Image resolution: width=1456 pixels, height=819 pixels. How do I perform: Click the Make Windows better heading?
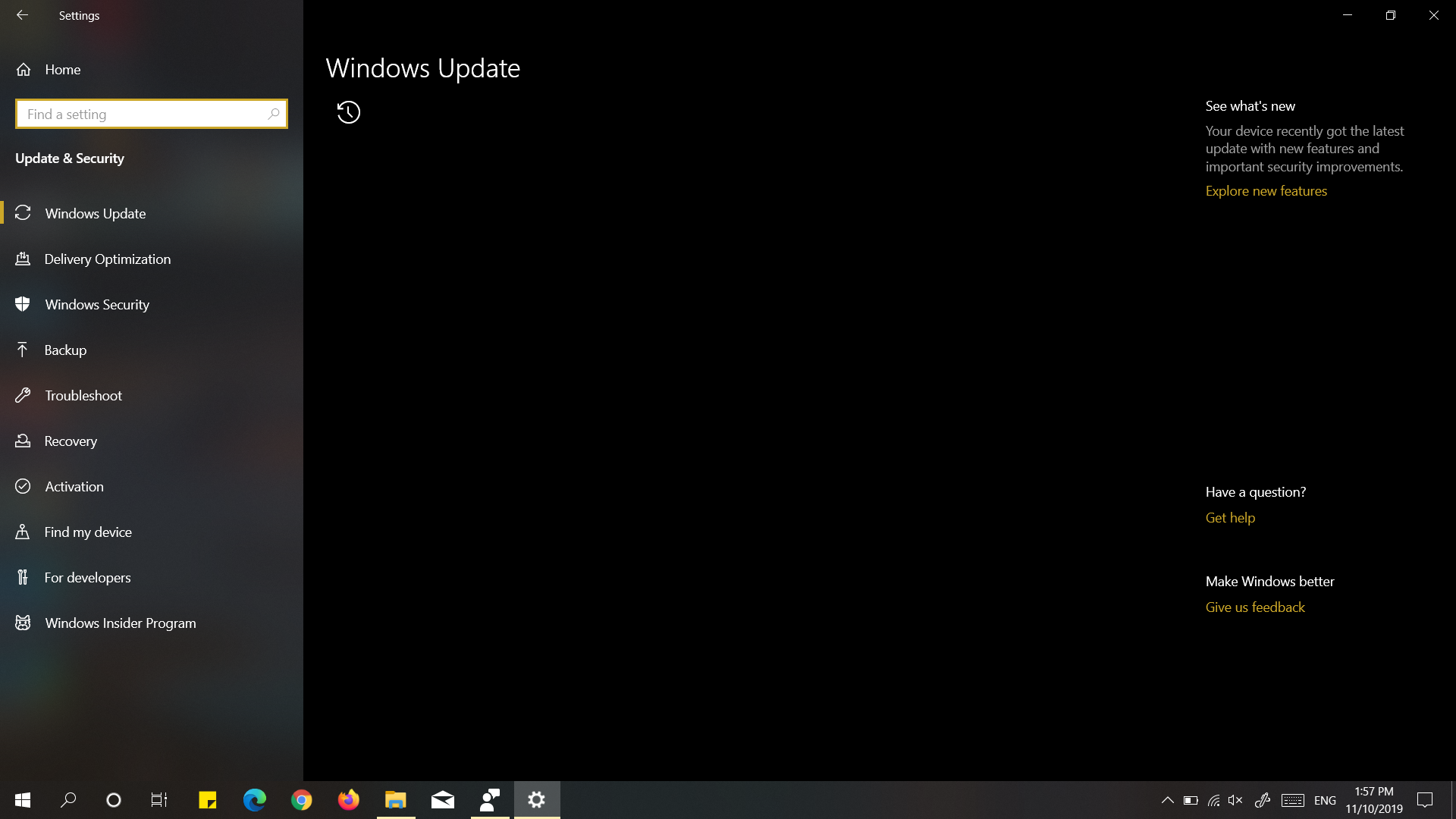[1269, 582]
